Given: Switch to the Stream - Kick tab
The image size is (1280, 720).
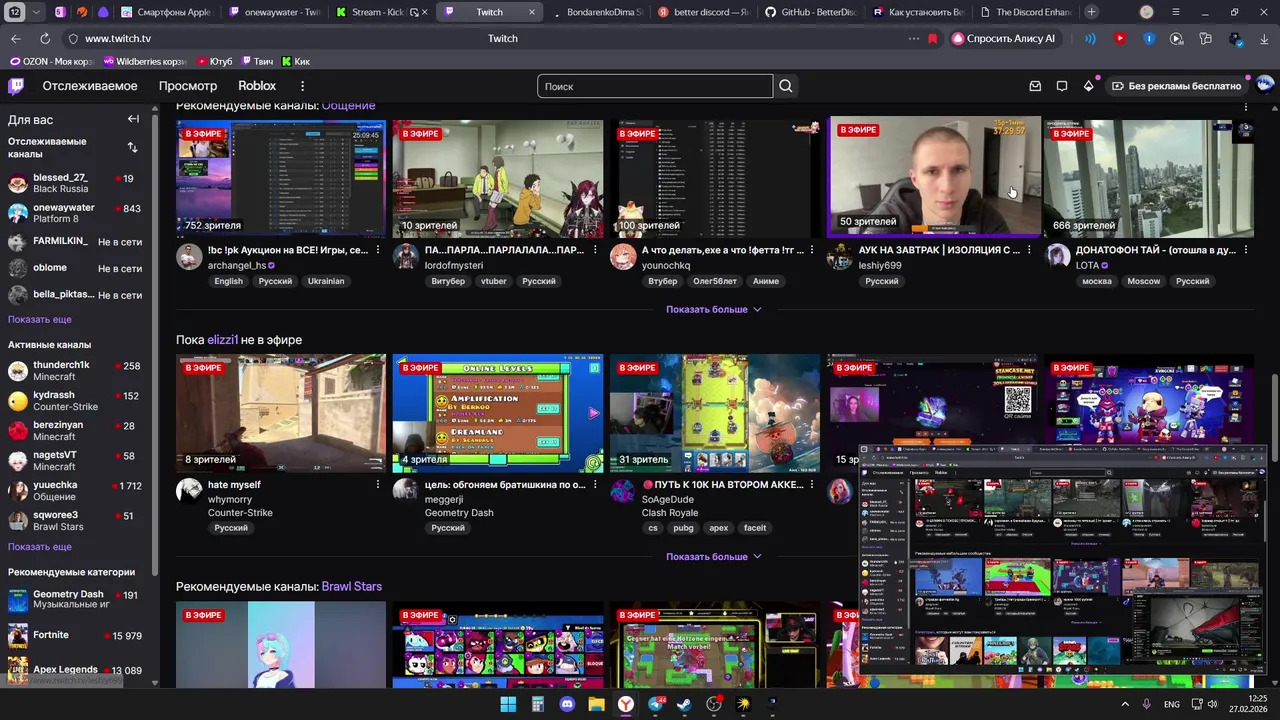Looking at the screenshot, I should tap(381, 12).
